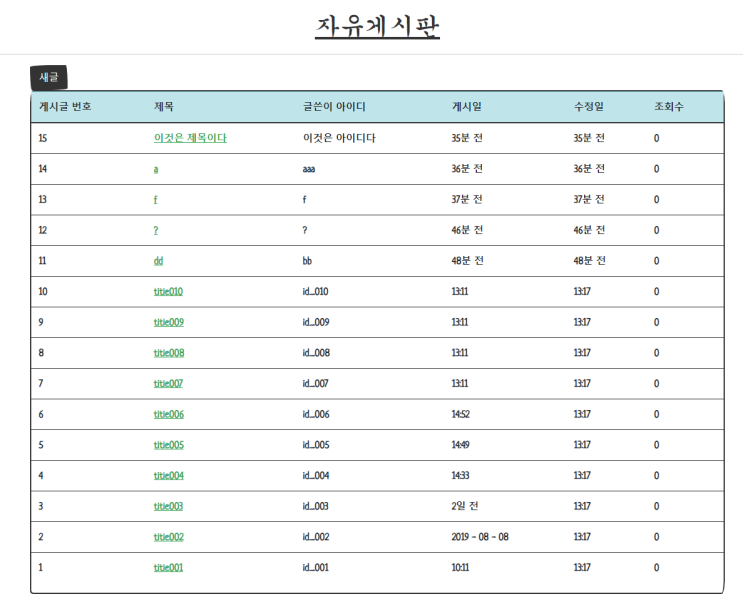Click the 제목 column header

pos(163,107)
